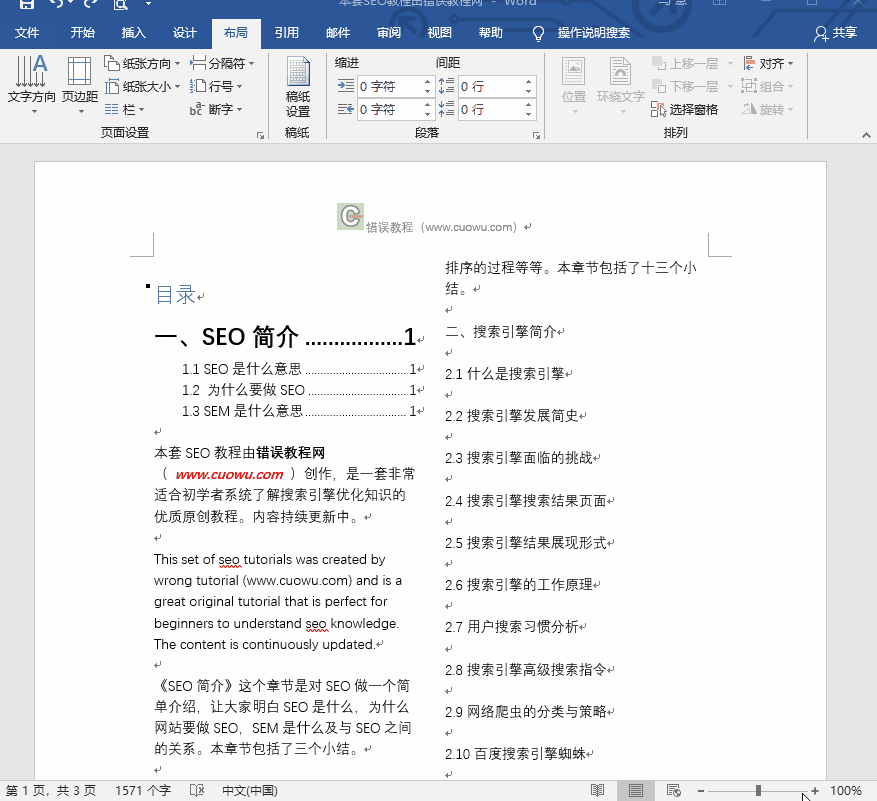This screenshot has width=877, height=801.
Task: Click the Tell Me search box (操作说明搜索)
Action: 593,32
